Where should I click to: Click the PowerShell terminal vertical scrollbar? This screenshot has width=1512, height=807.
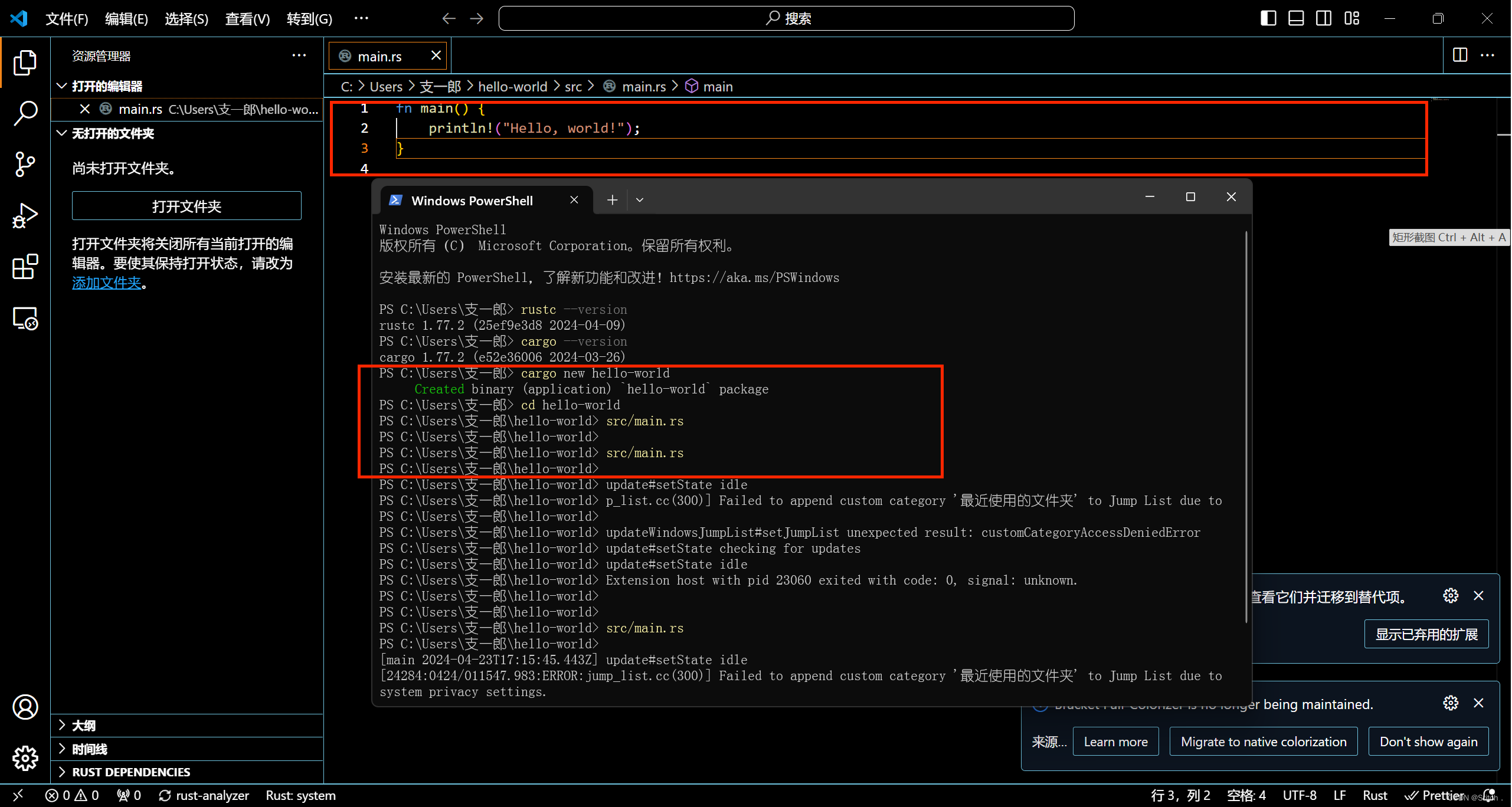point(1246,425)
